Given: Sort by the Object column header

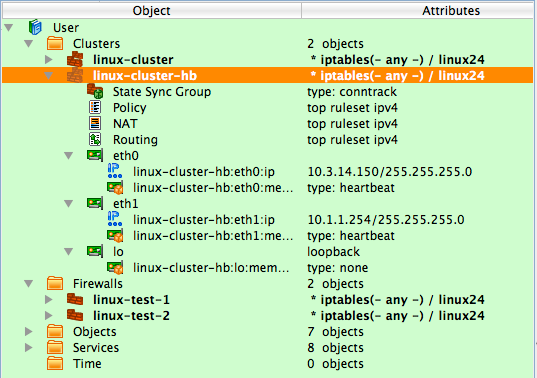Looking at the screenshot, I should click(151, 10).
